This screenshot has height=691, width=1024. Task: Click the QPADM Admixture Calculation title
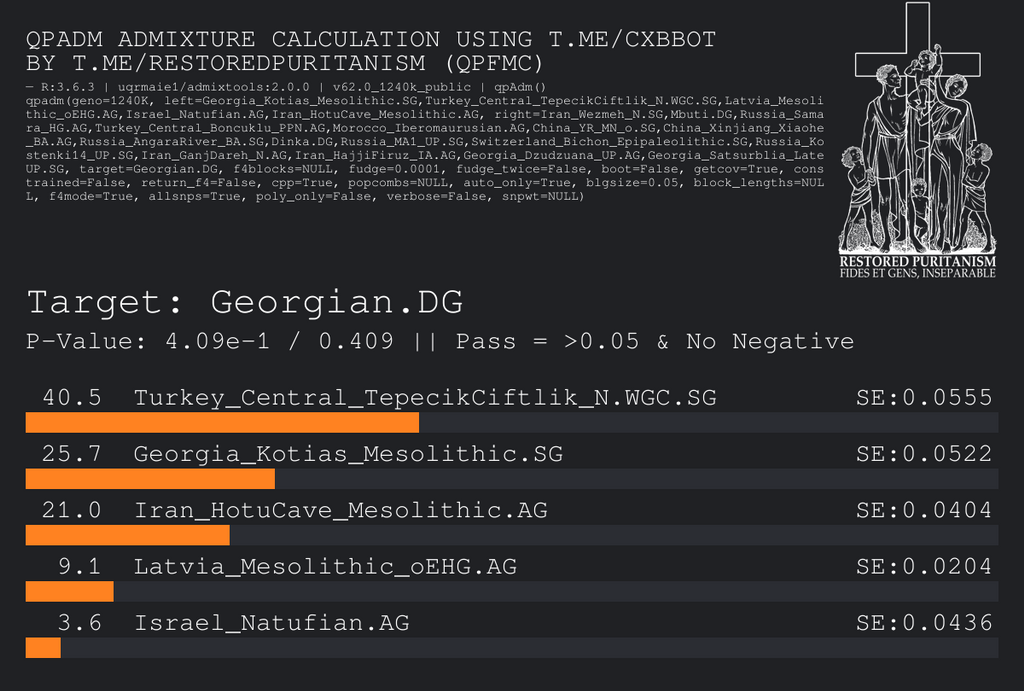click(x=371, y=51)
